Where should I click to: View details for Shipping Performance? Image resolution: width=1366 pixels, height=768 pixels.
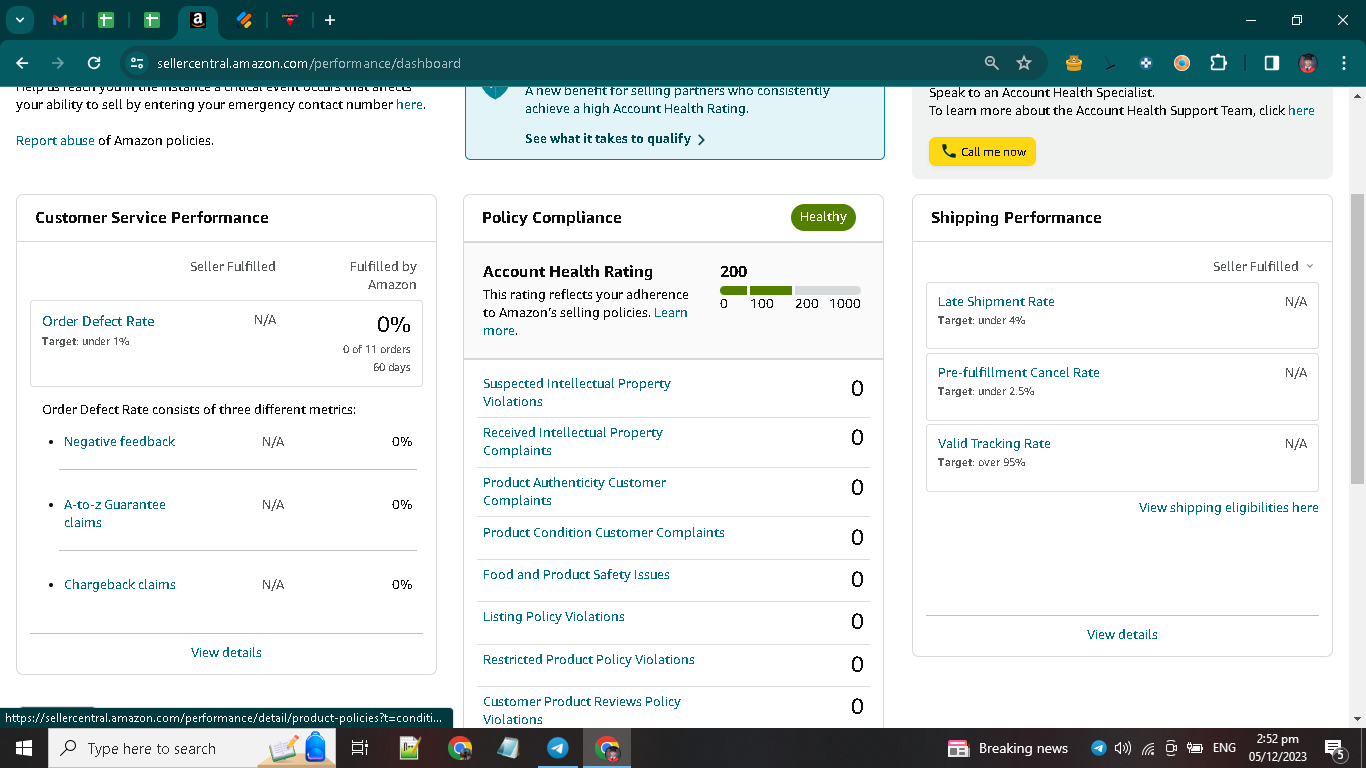coord(1122,634)
